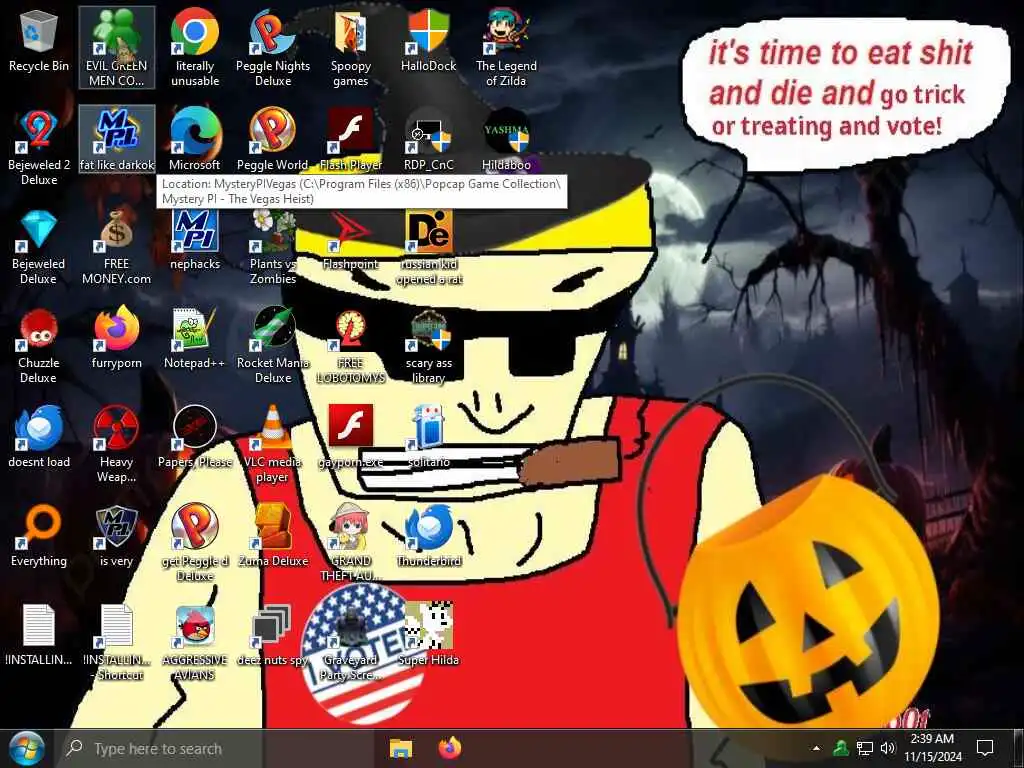The width and height of the screenshot is (1024, 768).
Task: Open the volume speaker tray icon
Action: (x=888, y=748)
